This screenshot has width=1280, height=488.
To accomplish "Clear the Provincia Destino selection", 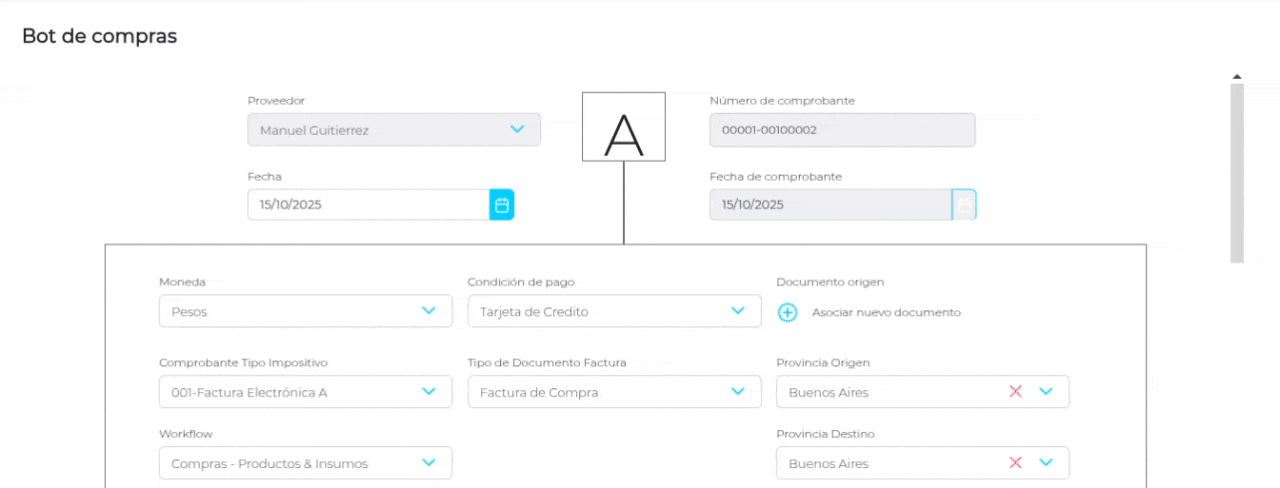I will pos(1016,463).
